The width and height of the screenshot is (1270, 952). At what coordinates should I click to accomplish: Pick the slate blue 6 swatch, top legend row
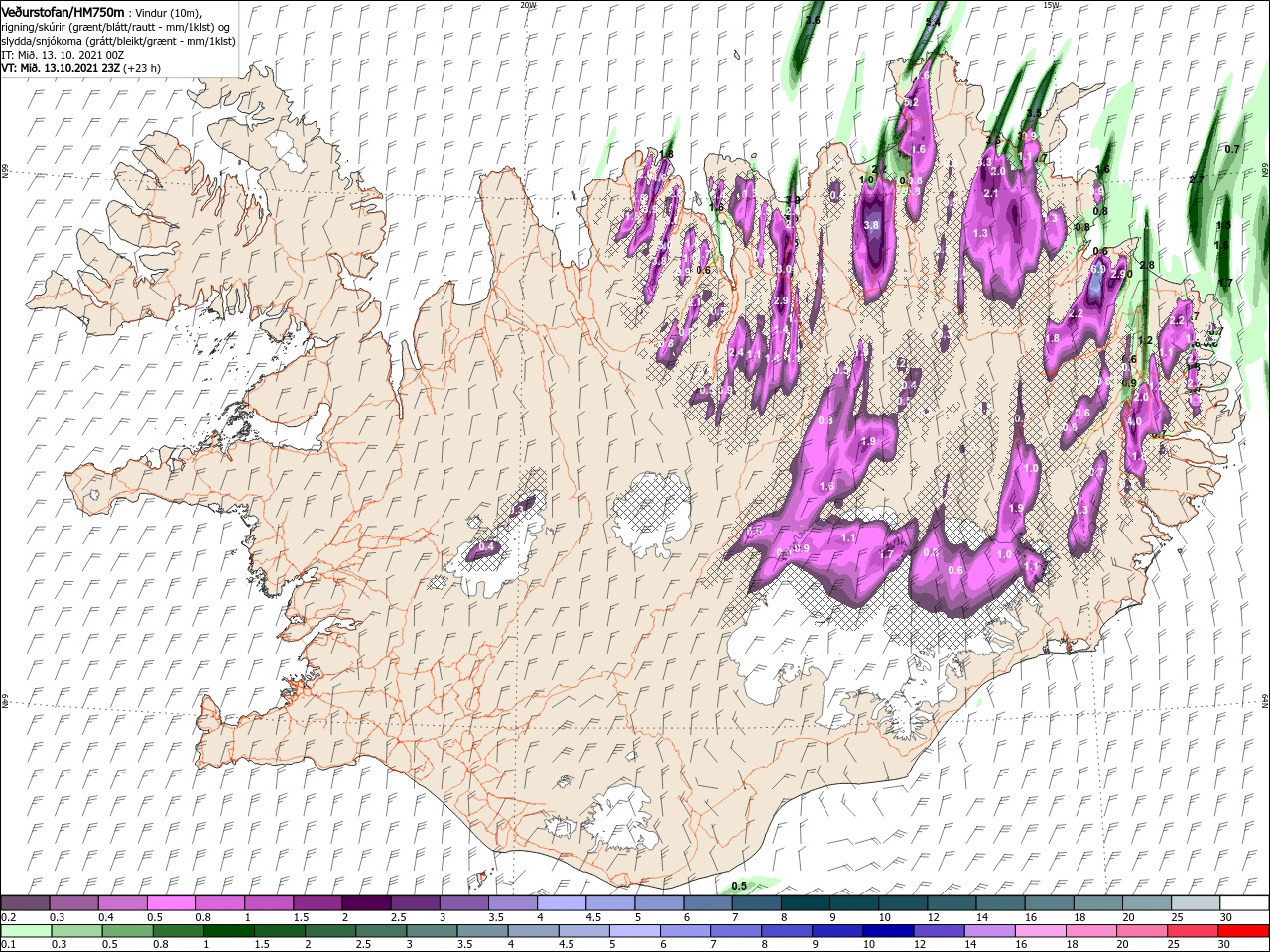(x=707, y=903)
